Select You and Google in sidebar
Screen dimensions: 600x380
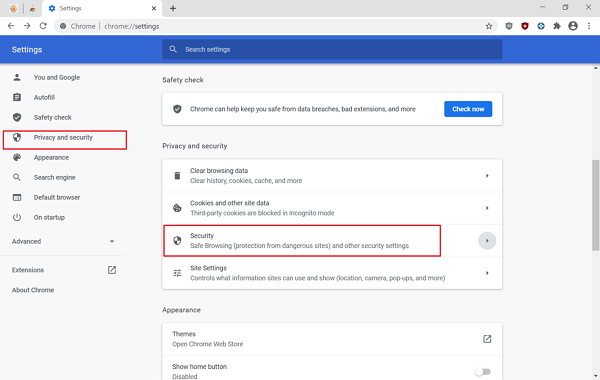click(57, 77)
